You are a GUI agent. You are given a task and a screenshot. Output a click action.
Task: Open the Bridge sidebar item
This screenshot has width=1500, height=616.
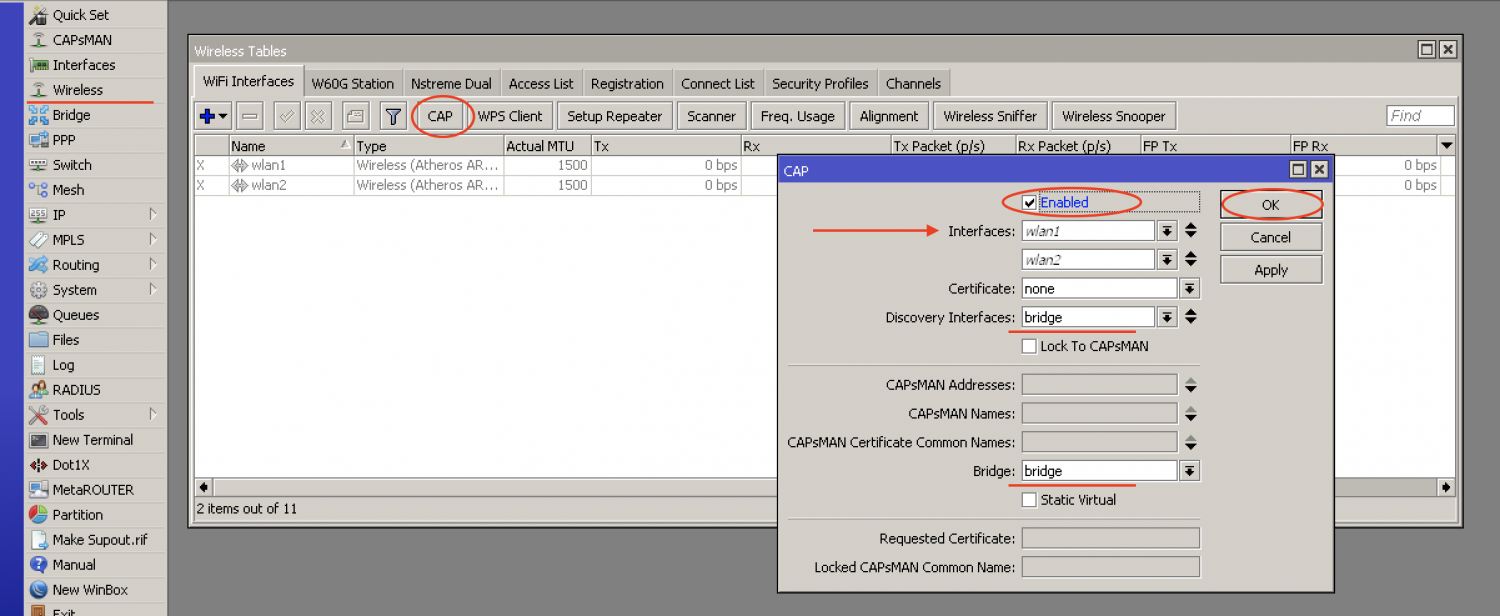coord(71,115)
